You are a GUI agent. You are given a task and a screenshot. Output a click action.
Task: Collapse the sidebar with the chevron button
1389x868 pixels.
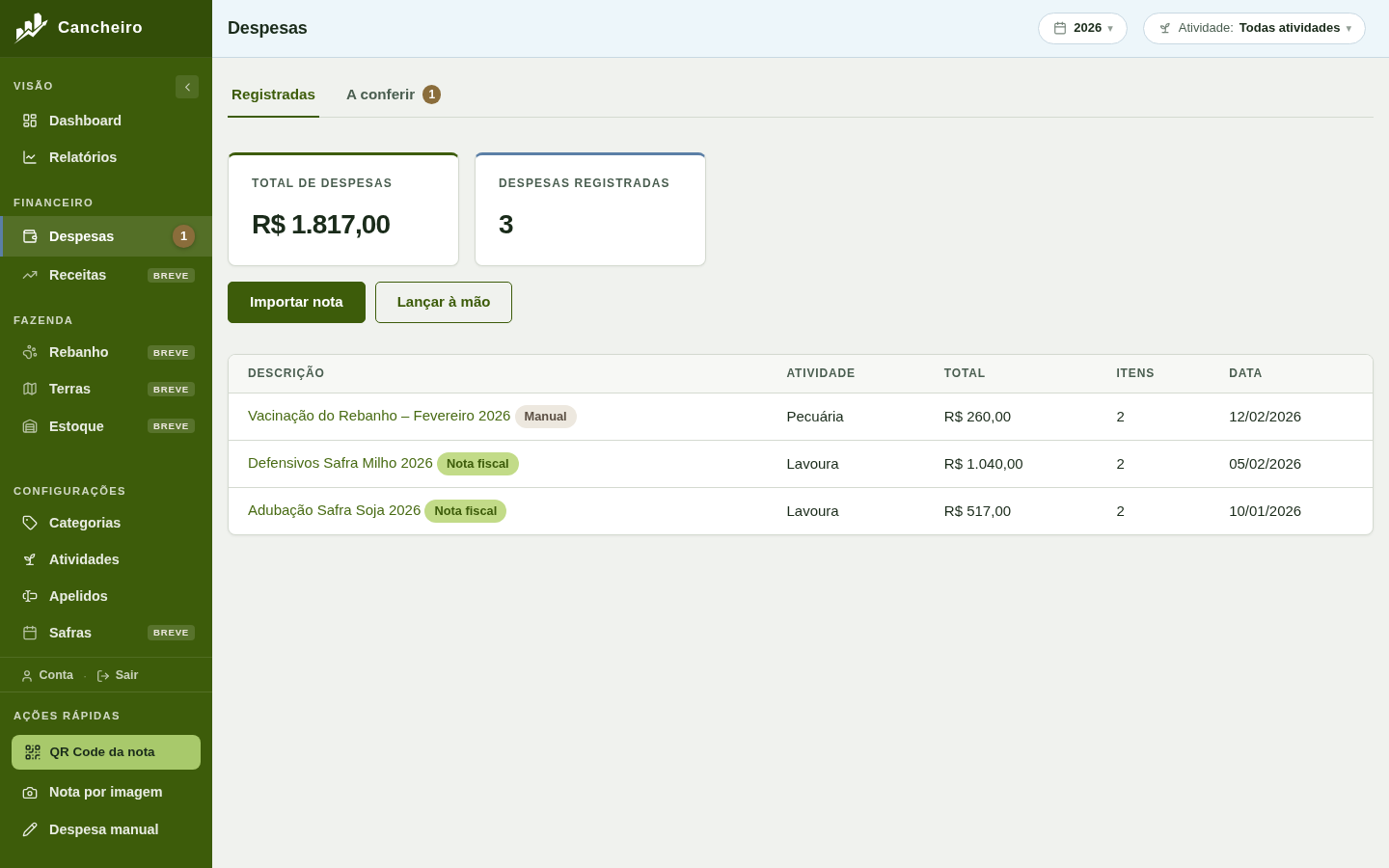tap(187, 87)
